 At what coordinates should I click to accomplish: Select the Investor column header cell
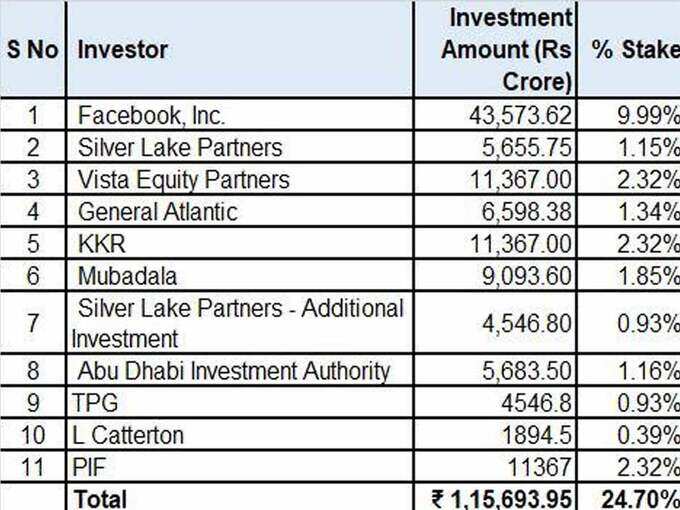coord(240,49)
